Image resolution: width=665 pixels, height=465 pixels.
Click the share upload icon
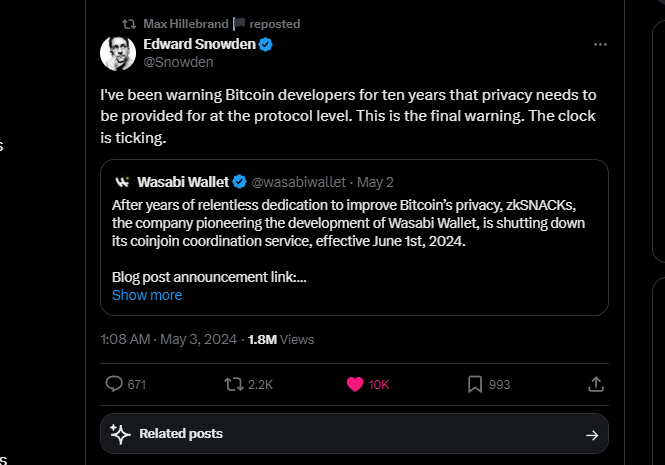click(x=595, y=384)
